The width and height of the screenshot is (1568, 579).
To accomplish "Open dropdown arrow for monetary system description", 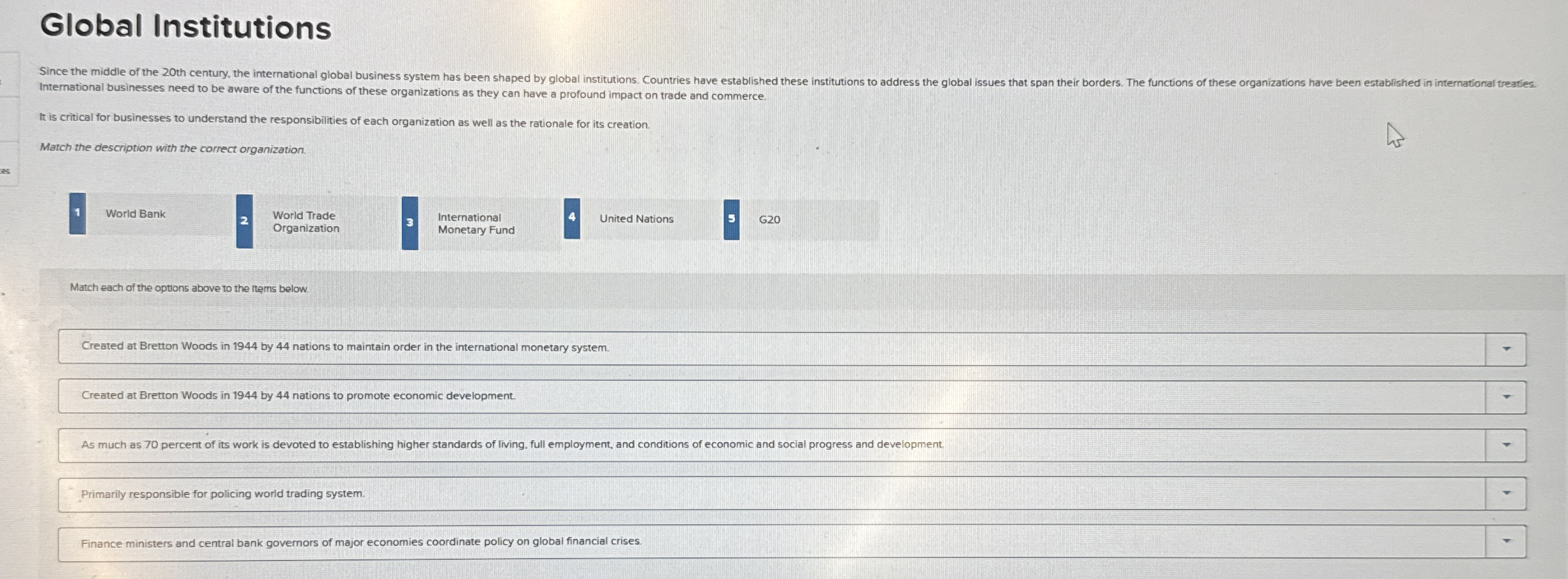I will tap(1506, 349).
